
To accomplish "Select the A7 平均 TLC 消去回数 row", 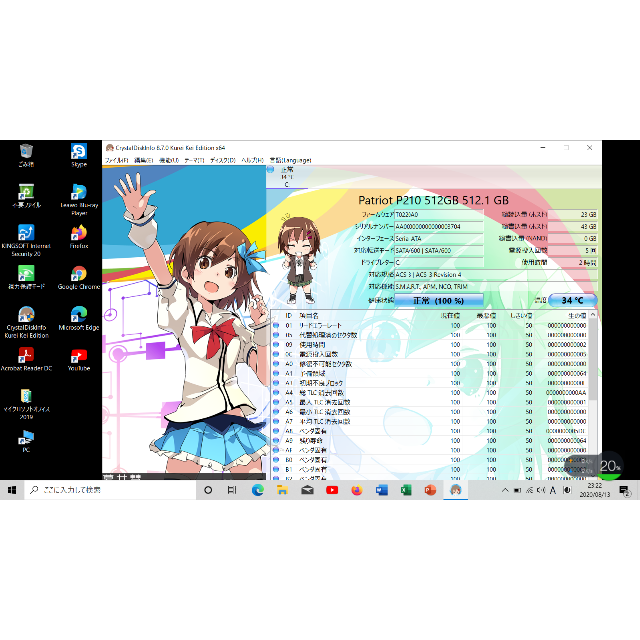I will [431, 422].
